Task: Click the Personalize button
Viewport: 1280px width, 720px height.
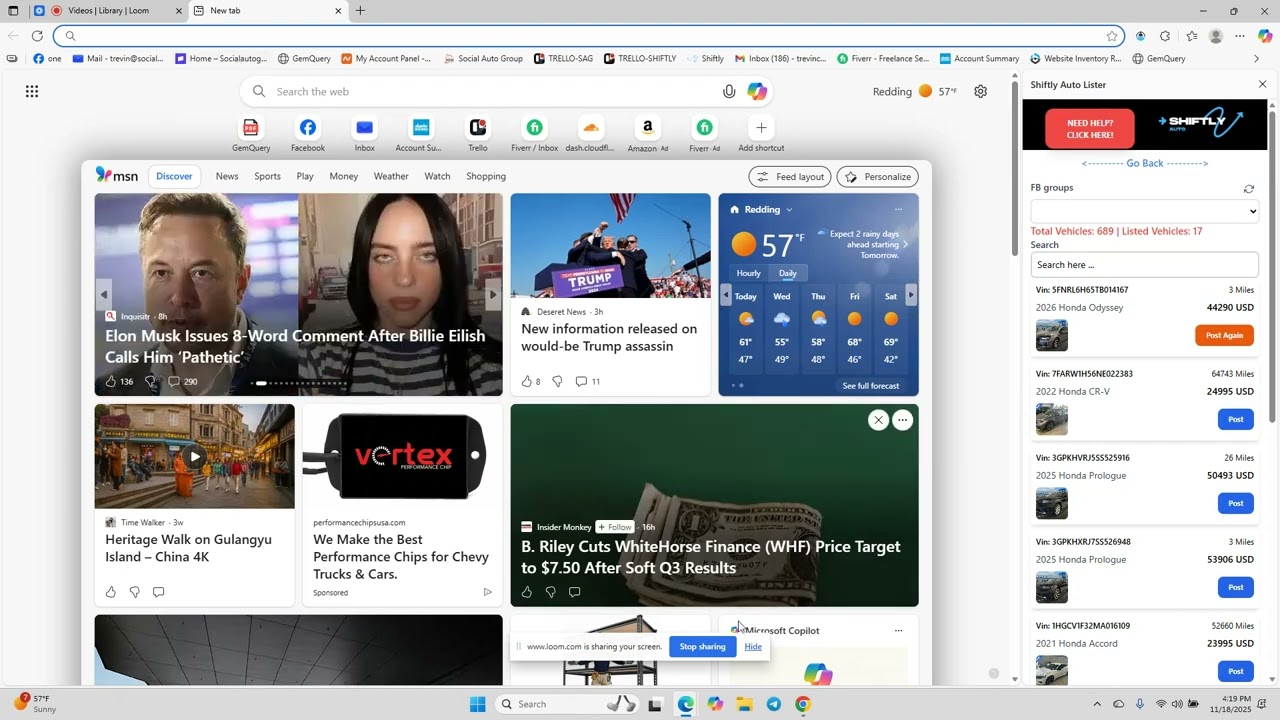Action: [x=878, y=177]
